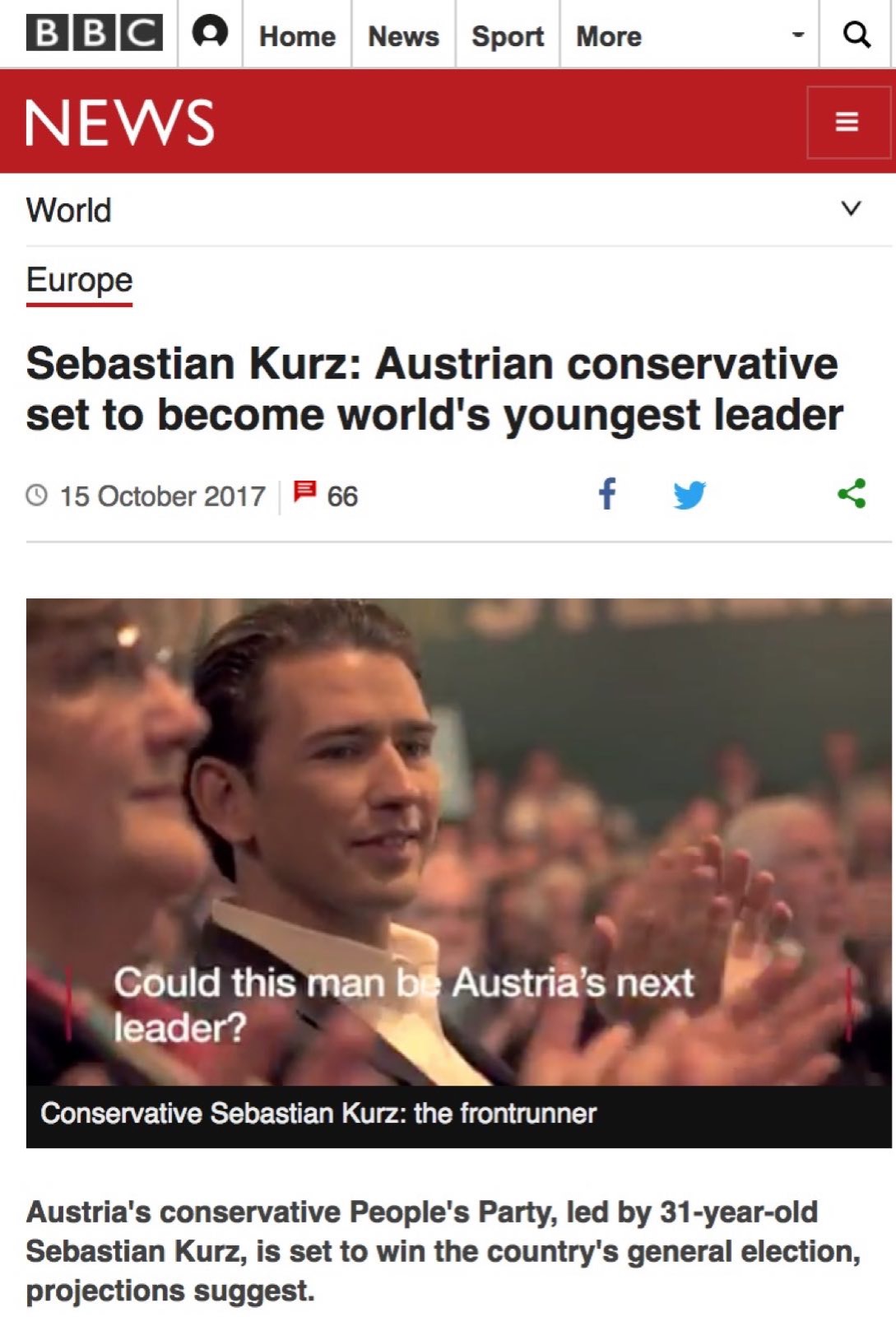The image size is (896, 1317).
Task: Share article via Facebook icon
Action: [606, 494]
